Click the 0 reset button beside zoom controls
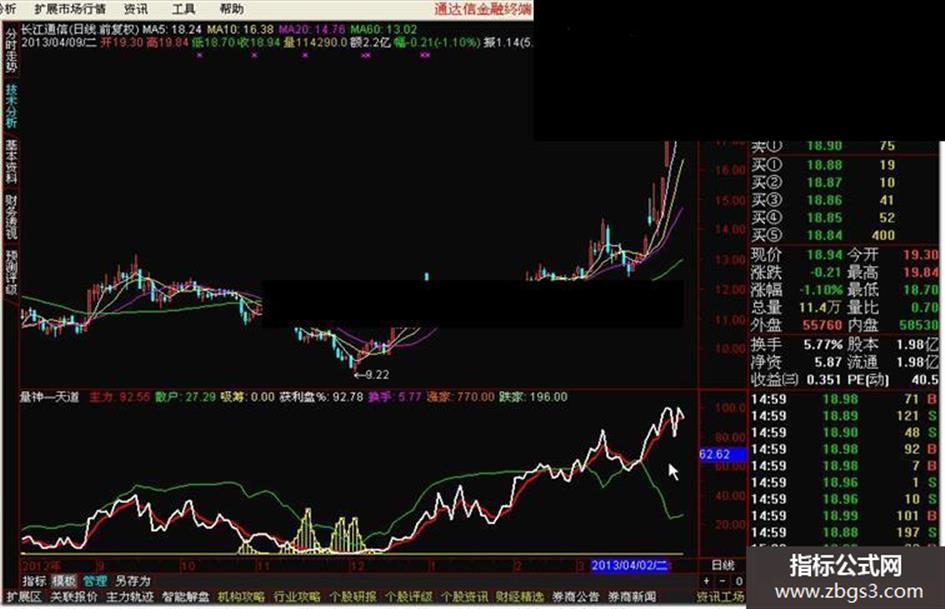 (738, 581)
